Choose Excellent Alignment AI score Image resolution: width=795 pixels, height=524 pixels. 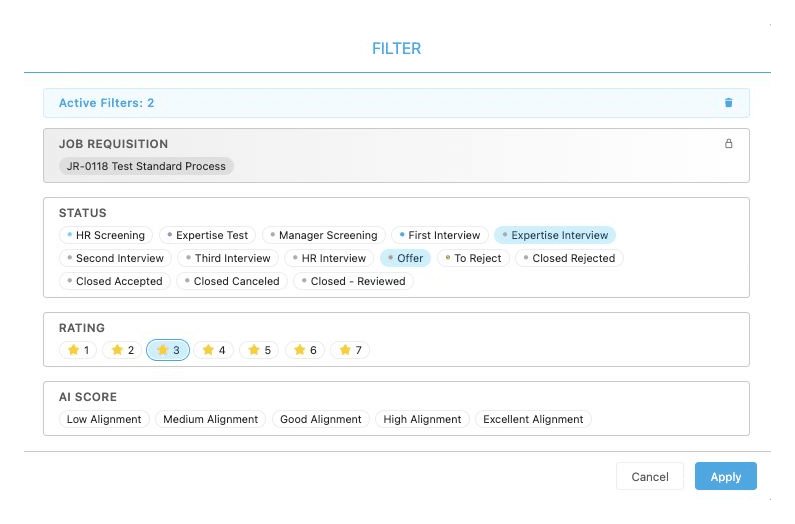tap(533, 420)
